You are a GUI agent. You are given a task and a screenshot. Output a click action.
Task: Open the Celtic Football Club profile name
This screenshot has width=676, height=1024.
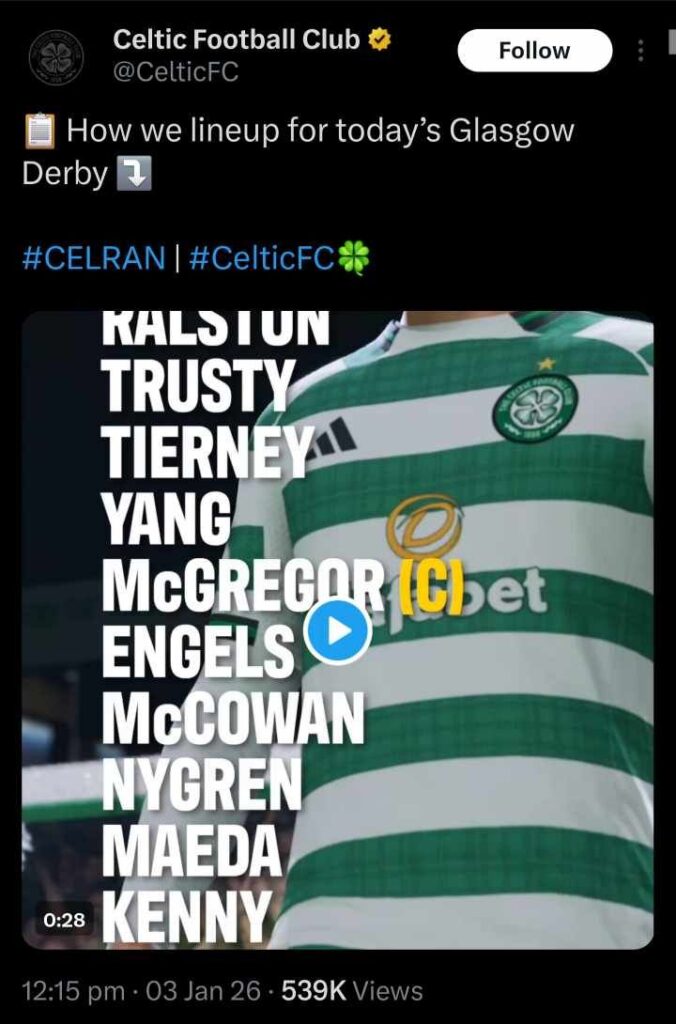pos(236,40)
